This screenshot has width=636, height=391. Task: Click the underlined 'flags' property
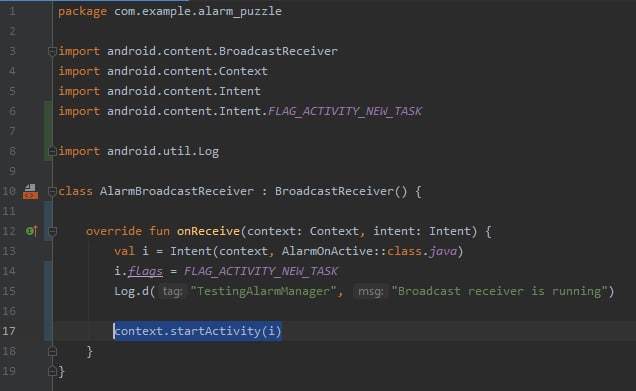145,271
